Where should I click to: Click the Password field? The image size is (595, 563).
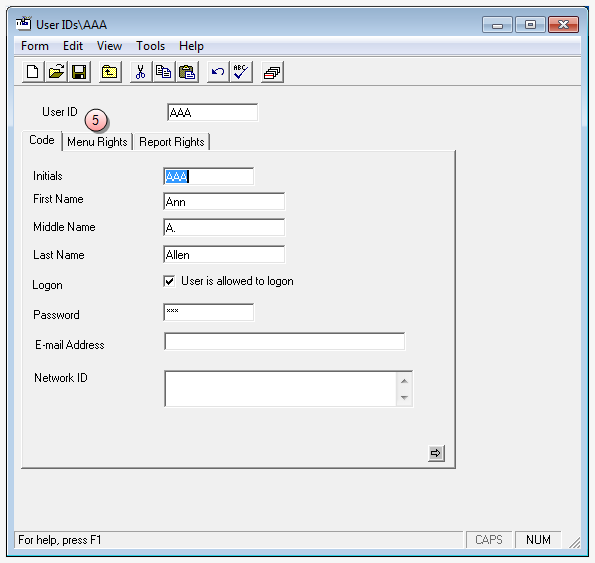coord(208,312)
